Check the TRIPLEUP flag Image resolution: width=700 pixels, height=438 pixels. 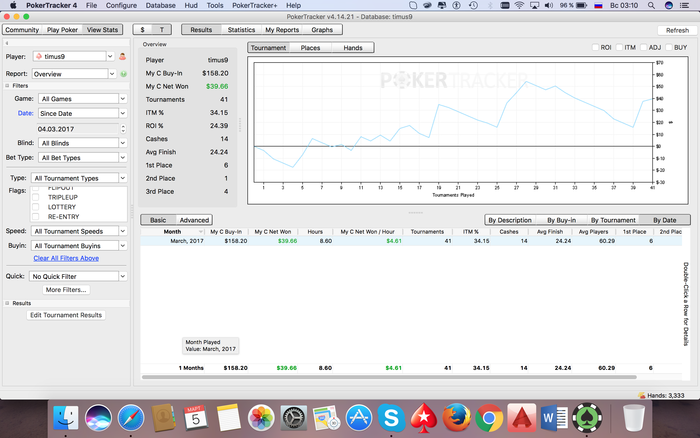pyautogui.click(x=36, y=197)
